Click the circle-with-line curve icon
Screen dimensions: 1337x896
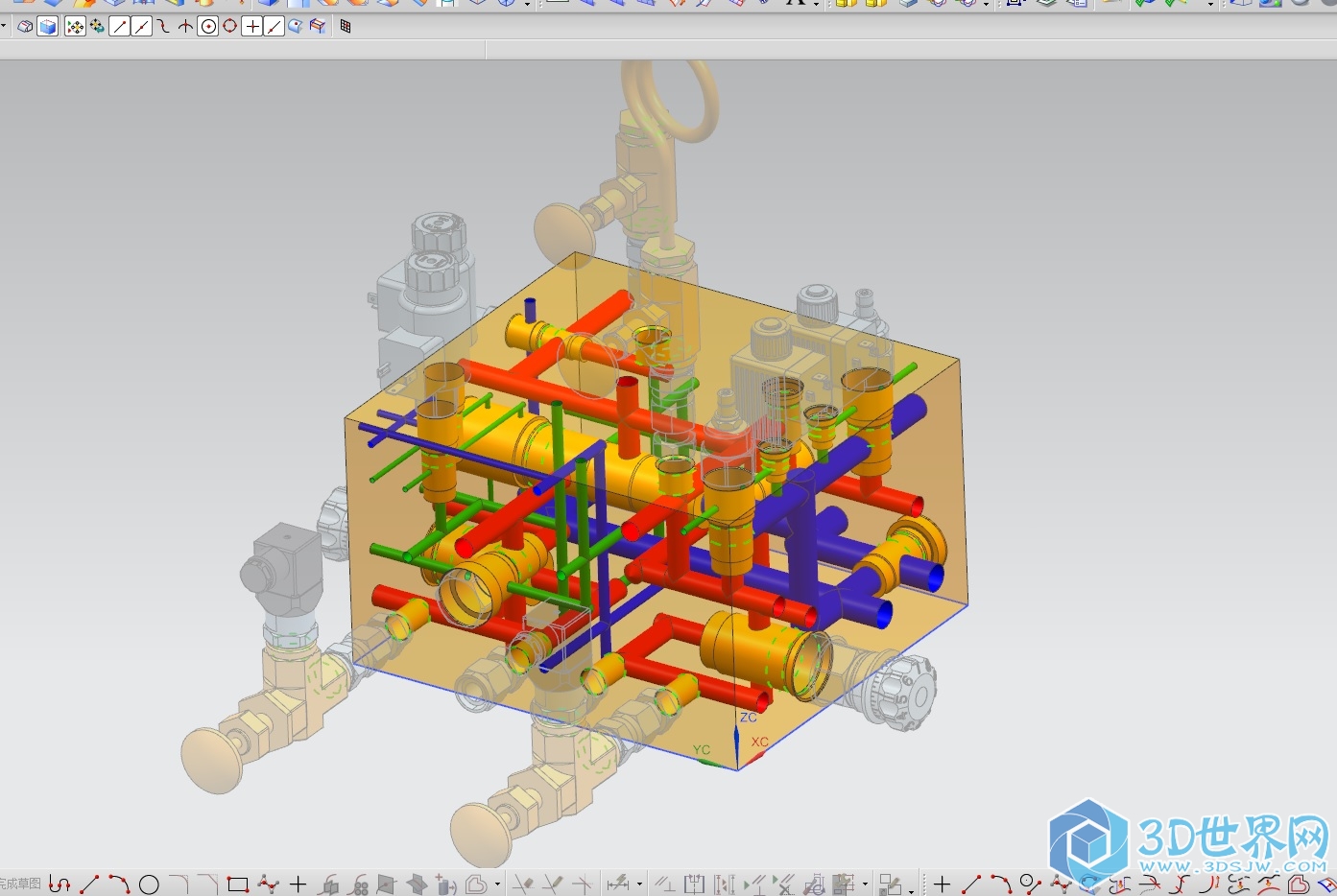(1030, 883)
